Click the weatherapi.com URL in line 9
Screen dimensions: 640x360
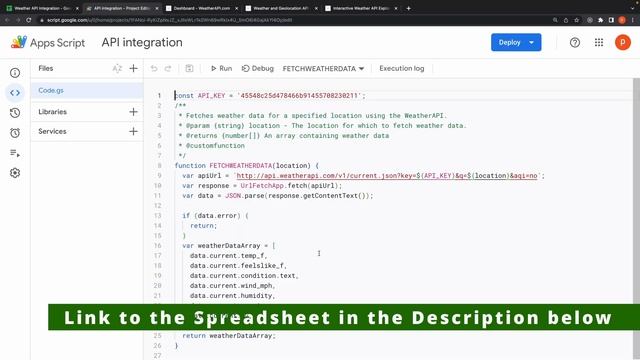pos(387,176)
